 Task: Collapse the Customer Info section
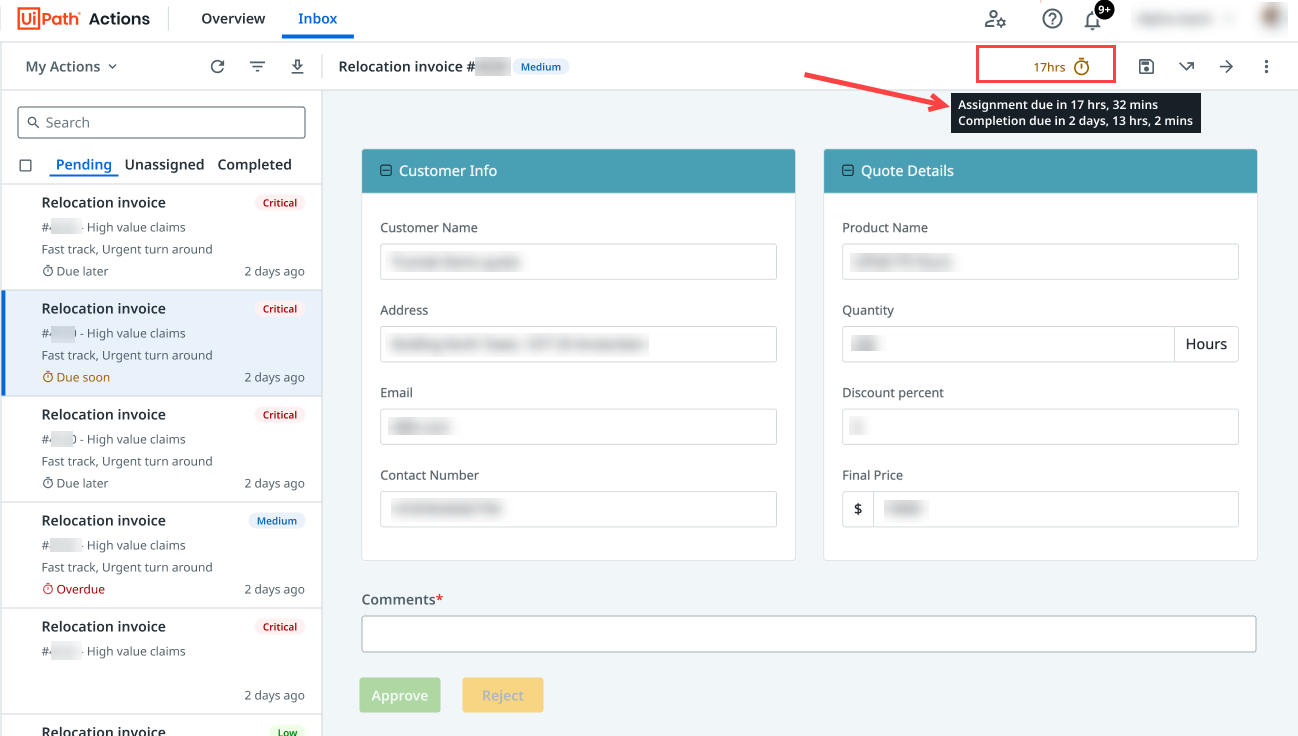(386, 171)
